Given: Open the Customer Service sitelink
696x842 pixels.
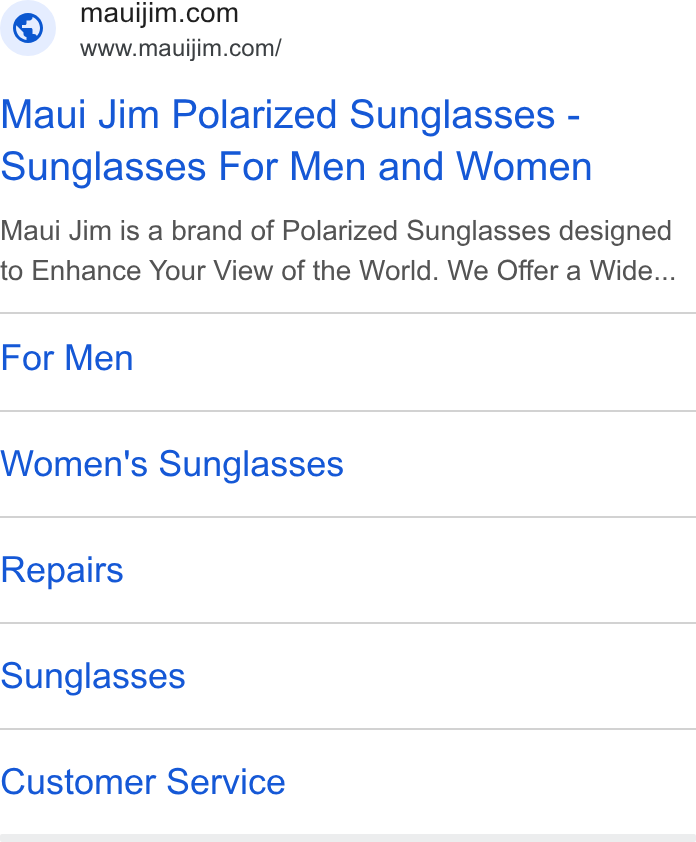Looking at the screenshot, I should tap(143, 782).
